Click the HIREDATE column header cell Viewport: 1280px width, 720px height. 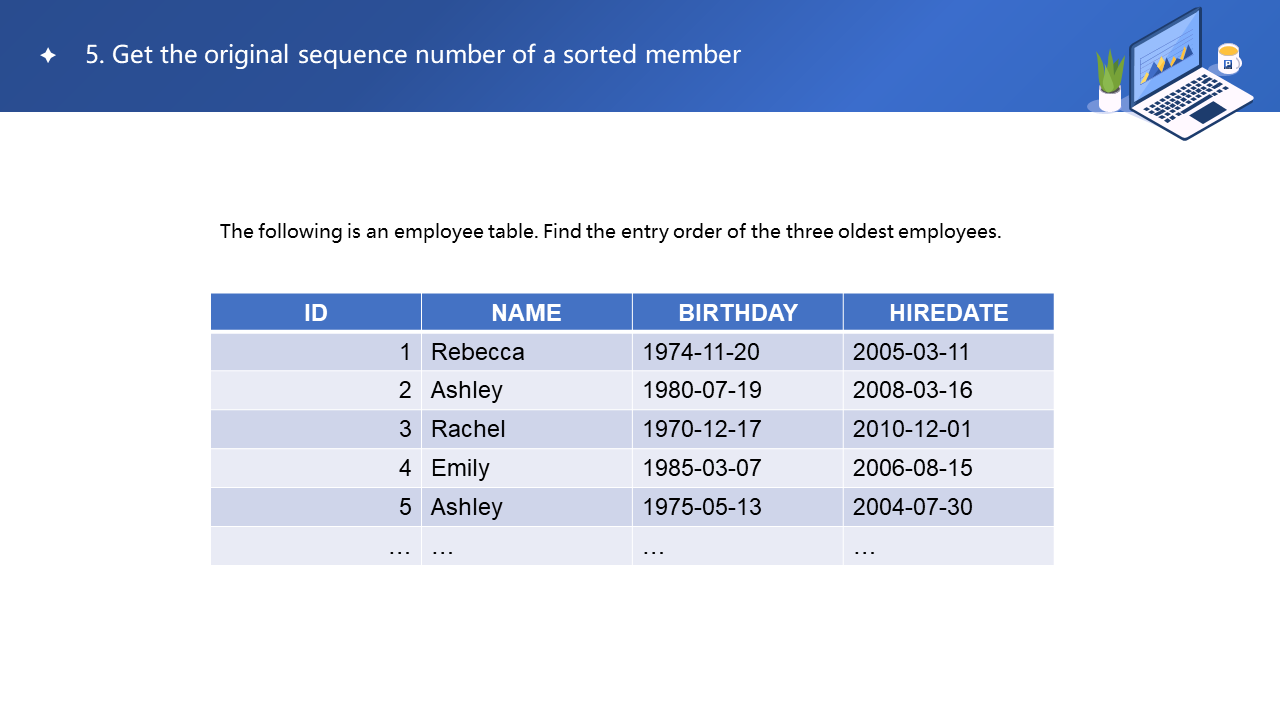coord(948,313)
